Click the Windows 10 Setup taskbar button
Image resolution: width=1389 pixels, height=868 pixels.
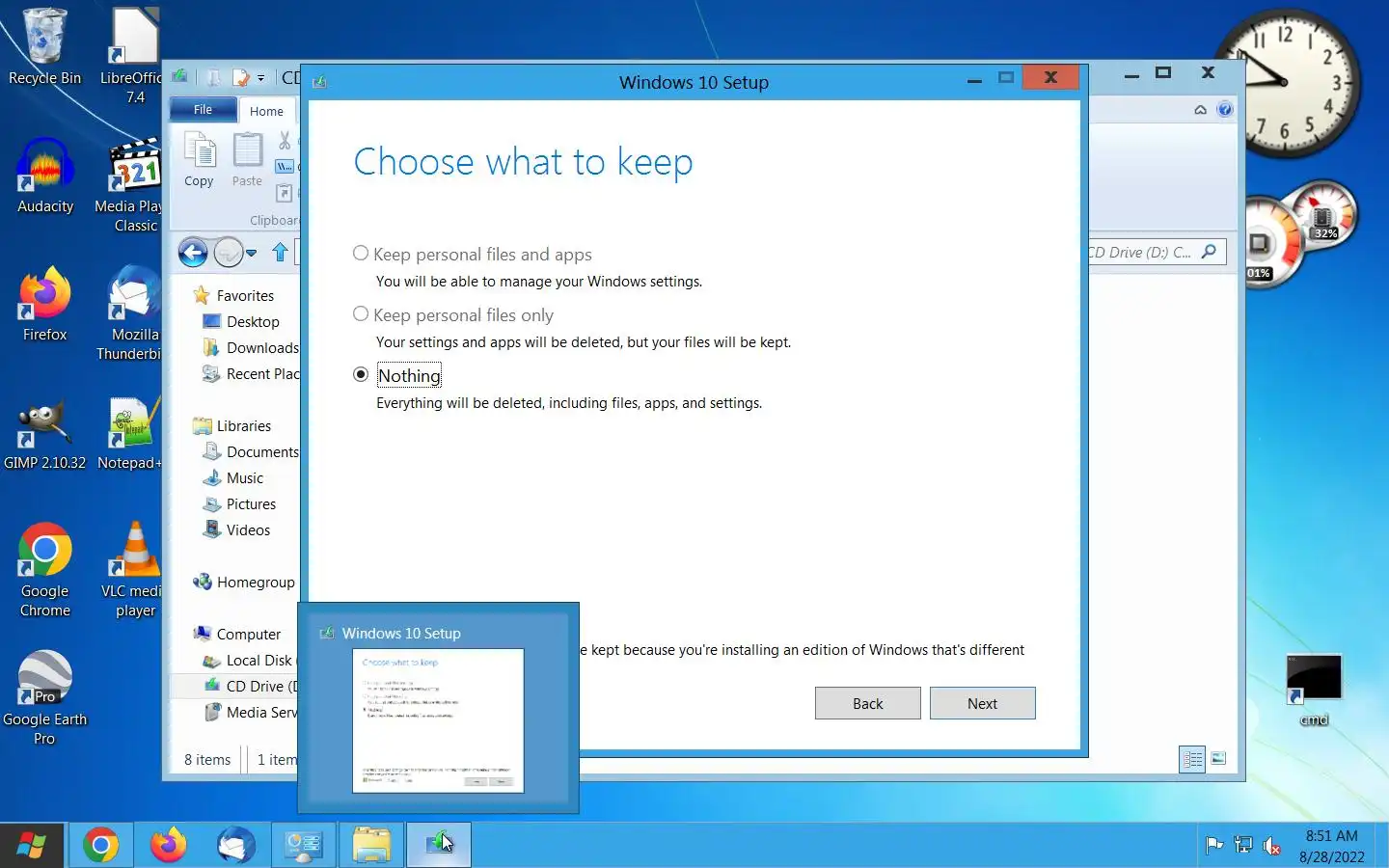point(439,846)
